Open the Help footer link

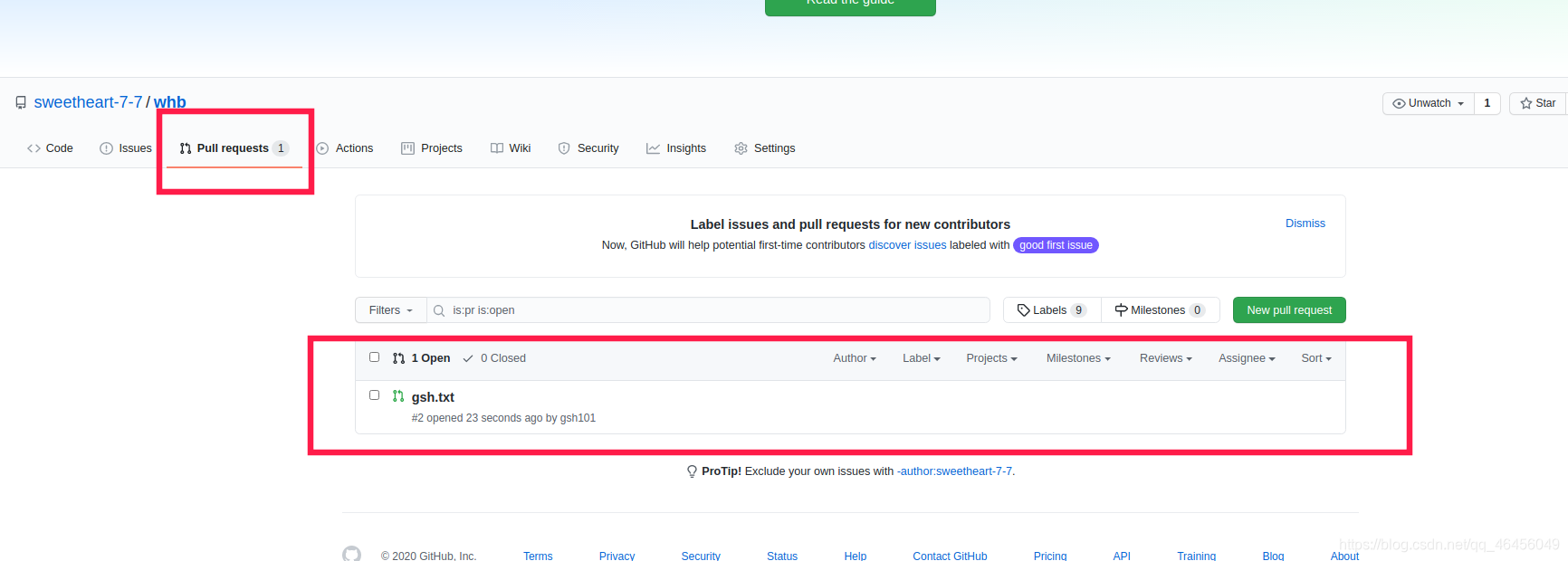coord(856,556)
